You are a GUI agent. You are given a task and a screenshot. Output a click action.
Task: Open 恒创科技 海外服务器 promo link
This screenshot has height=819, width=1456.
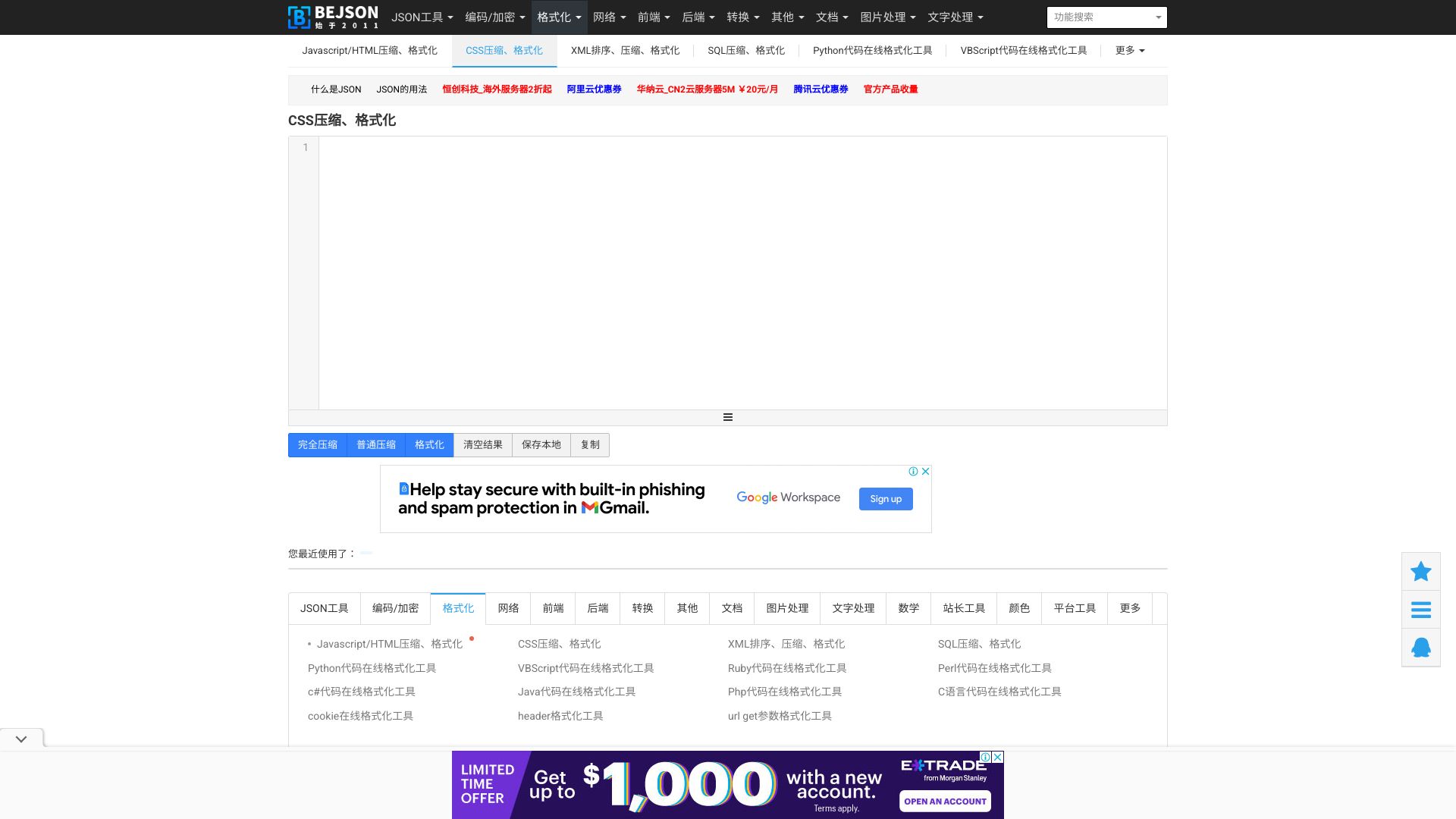497,89
